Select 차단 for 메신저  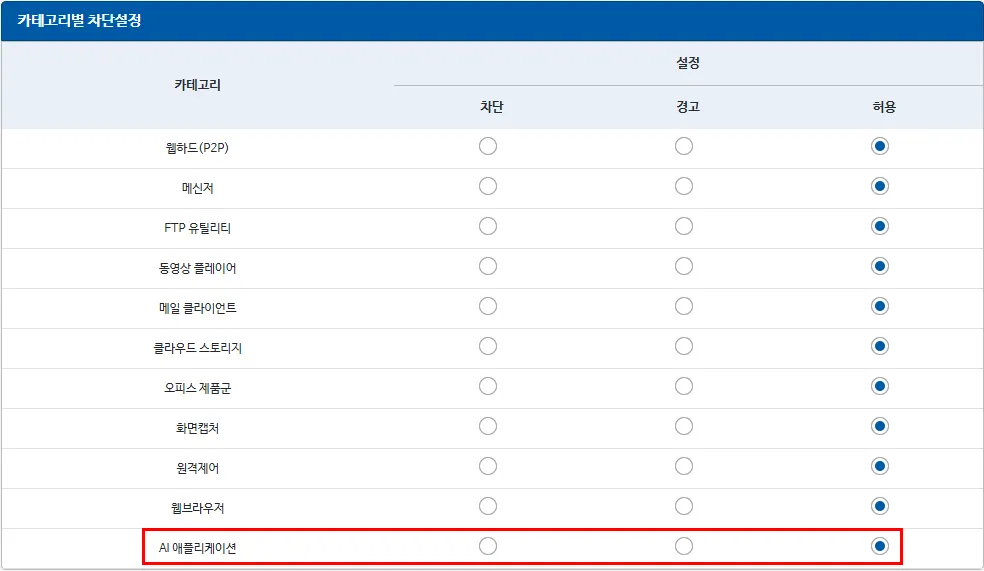pyautogui.click(x=488, y=186)
